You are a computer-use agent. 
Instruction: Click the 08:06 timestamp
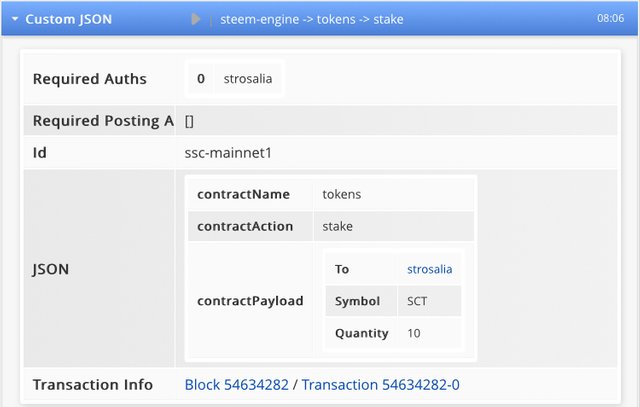click(610, 18)
